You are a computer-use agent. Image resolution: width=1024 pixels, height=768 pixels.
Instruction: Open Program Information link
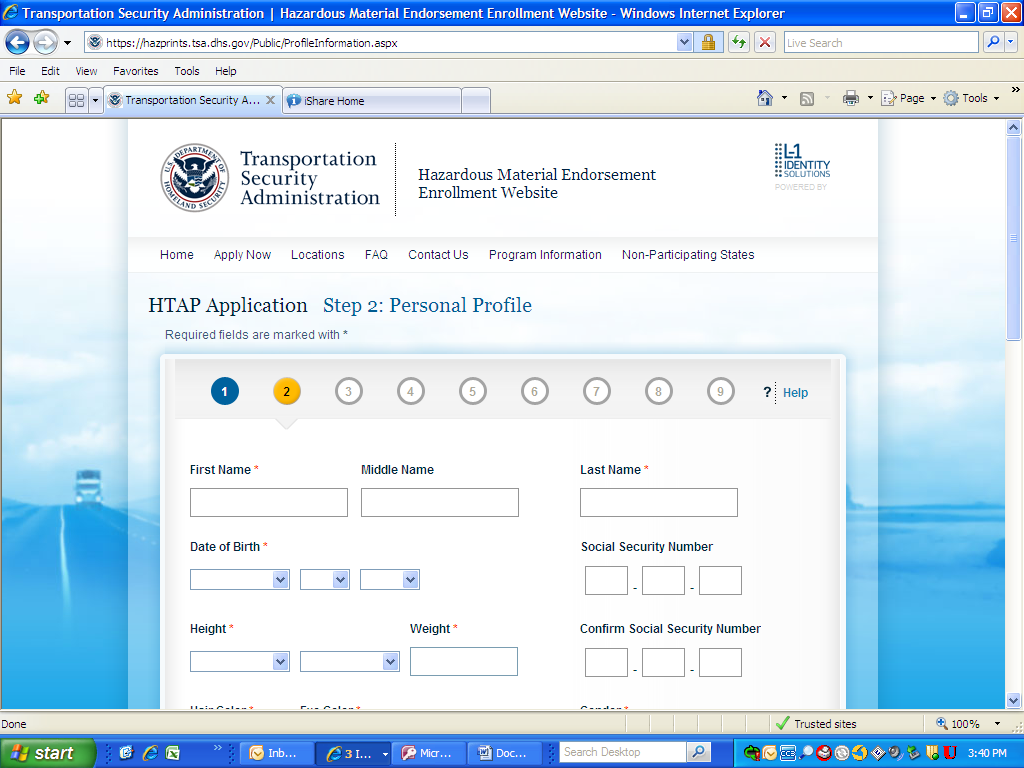(x=545, y=255)
